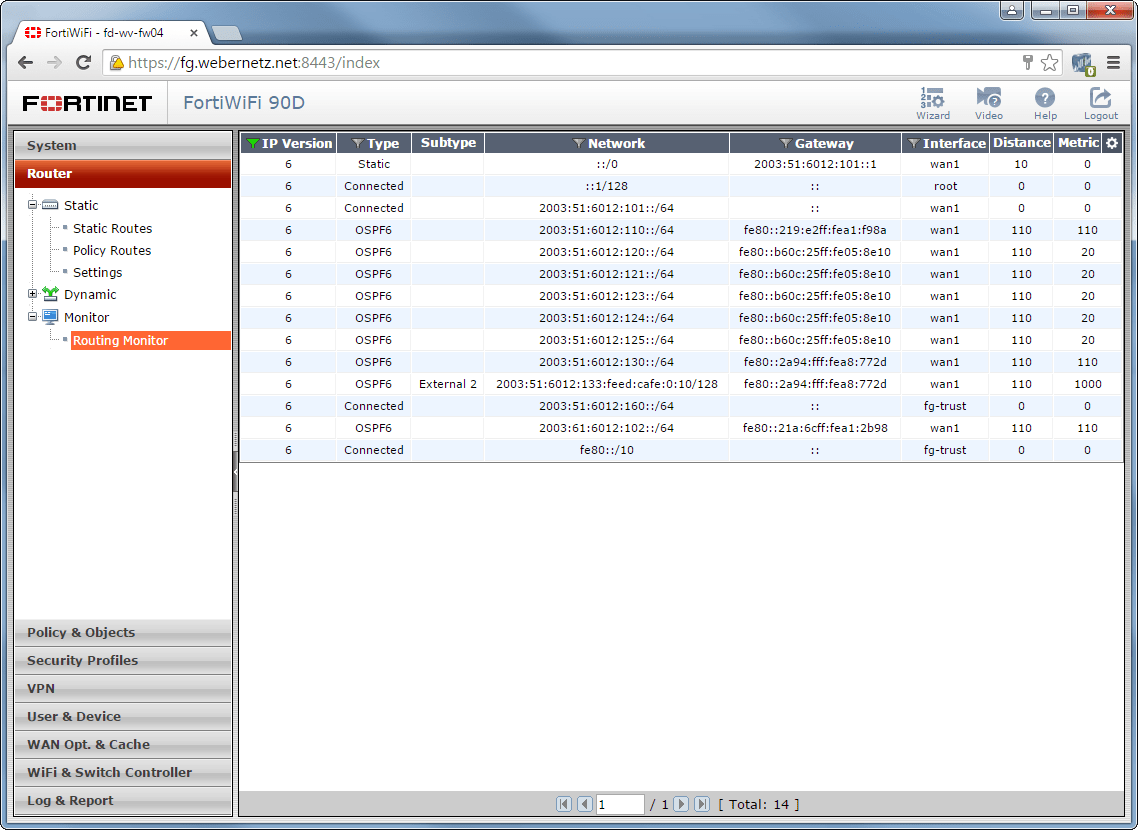Expand the Dynamic tree node

click(31, 294)
